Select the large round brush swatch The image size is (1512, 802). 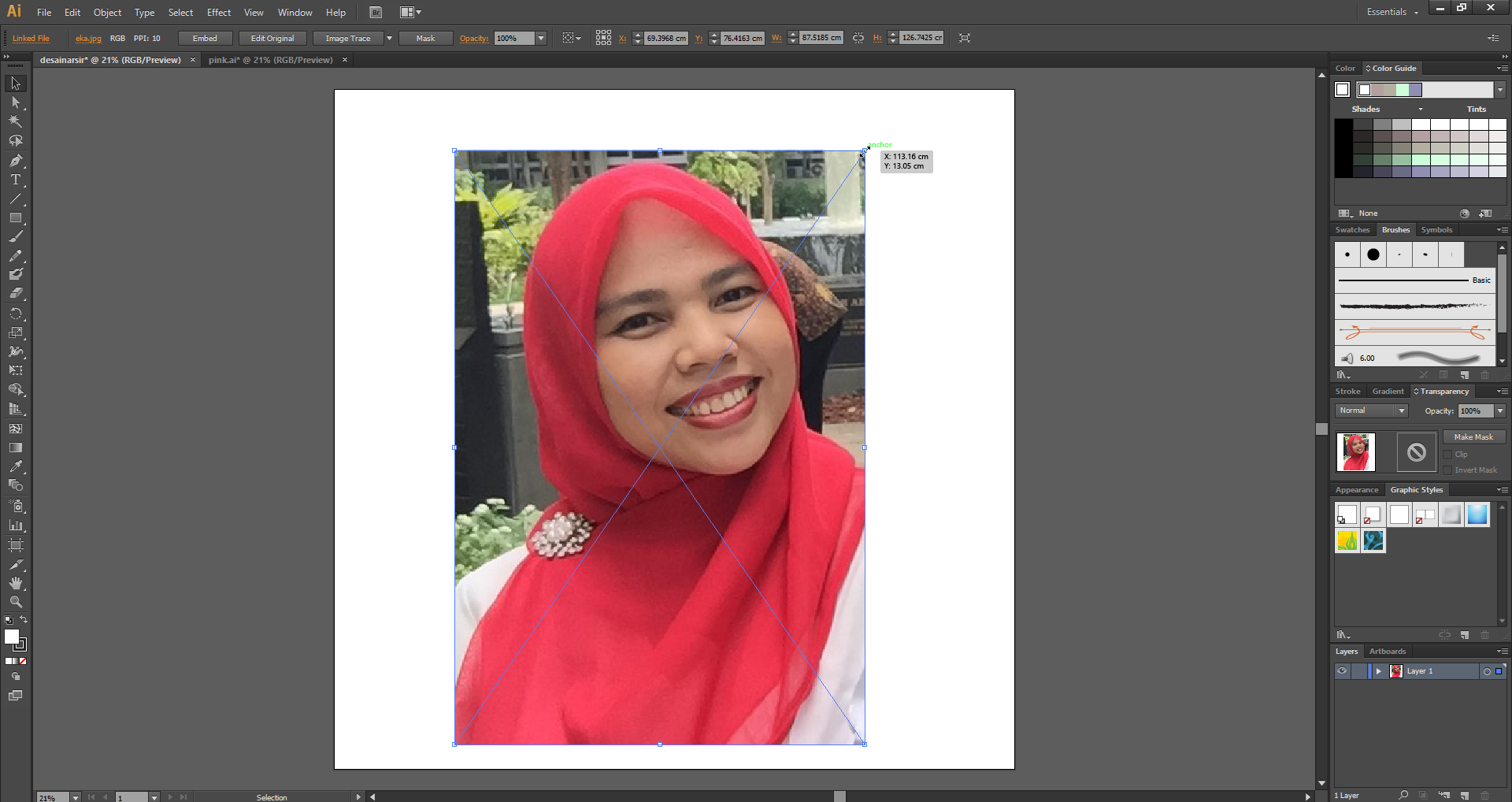coord(1373,254)
